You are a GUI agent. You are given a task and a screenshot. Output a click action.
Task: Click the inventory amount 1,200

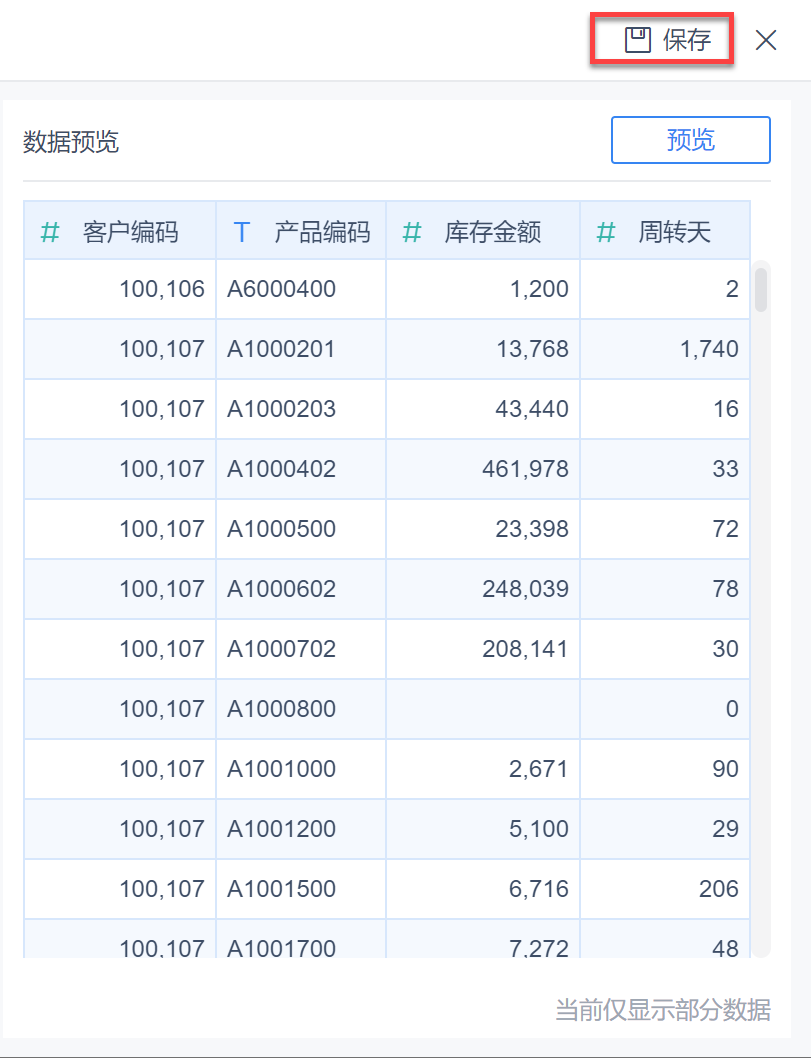483,289
